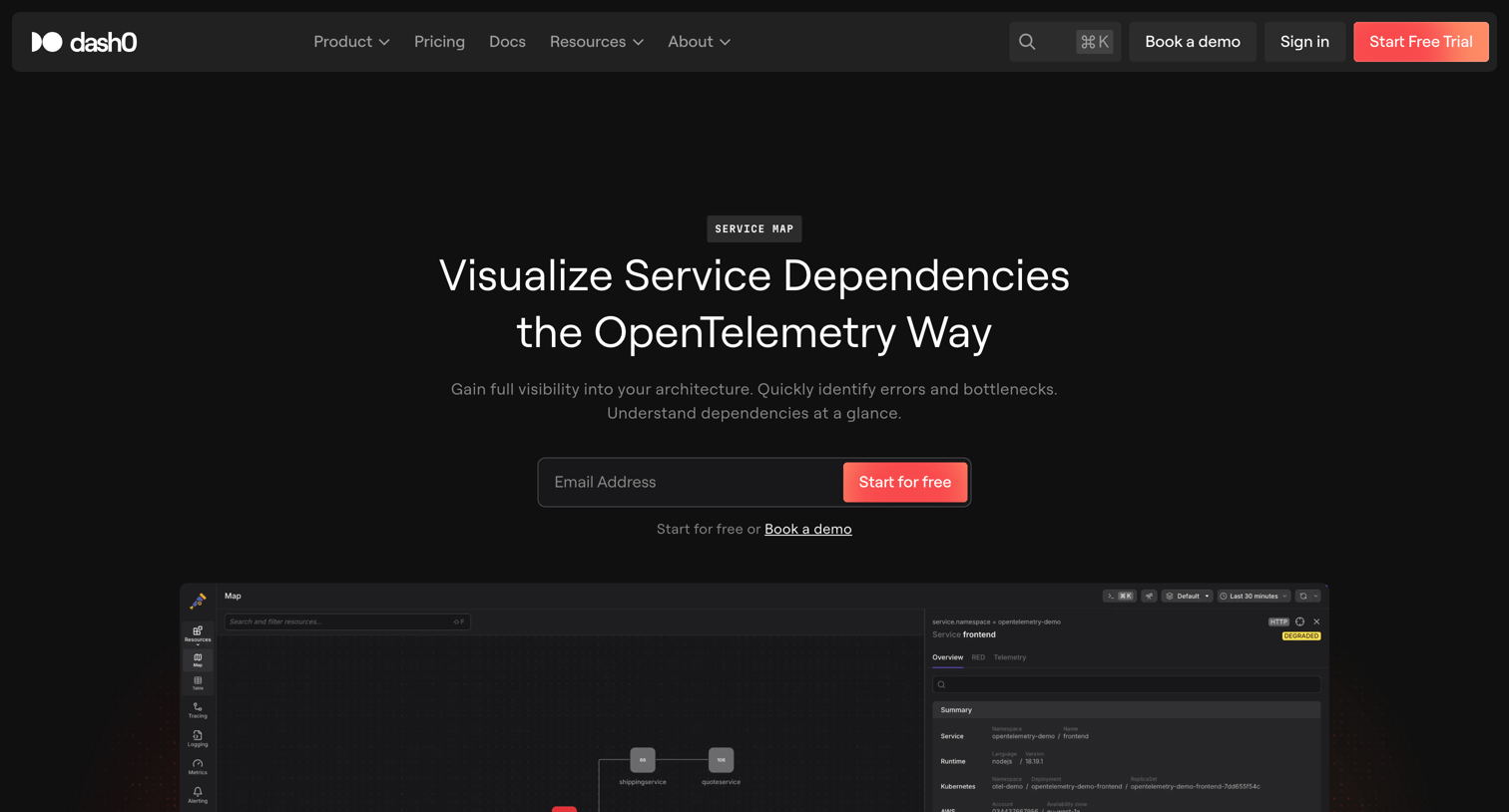Viewport: 1509px width, 812px height.
Task: Click the opentelemetry-demo-frontend deployment value
Action: point(1077,786)
